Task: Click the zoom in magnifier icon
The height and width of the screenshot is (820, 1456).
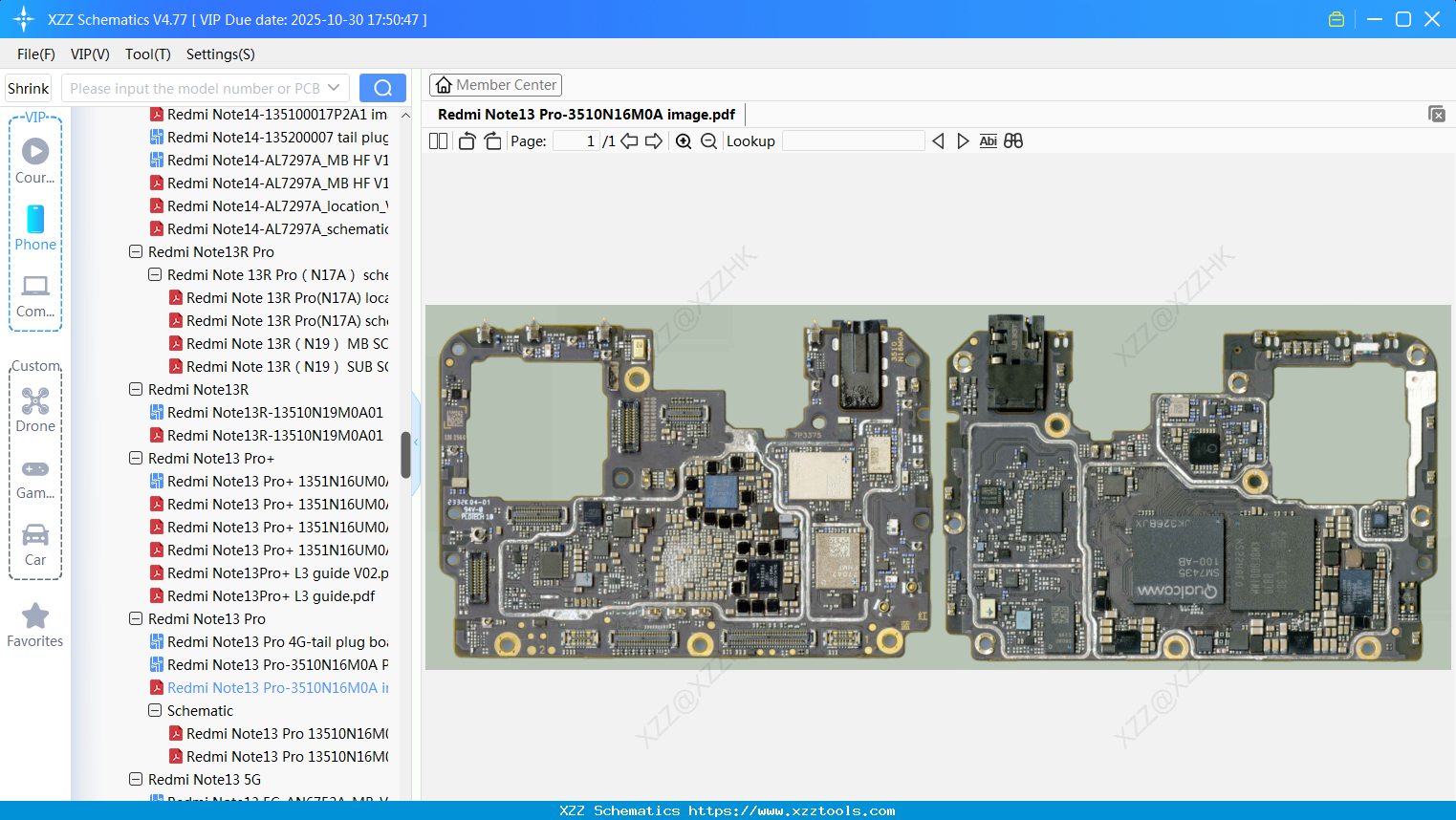Action: (684, 141)
